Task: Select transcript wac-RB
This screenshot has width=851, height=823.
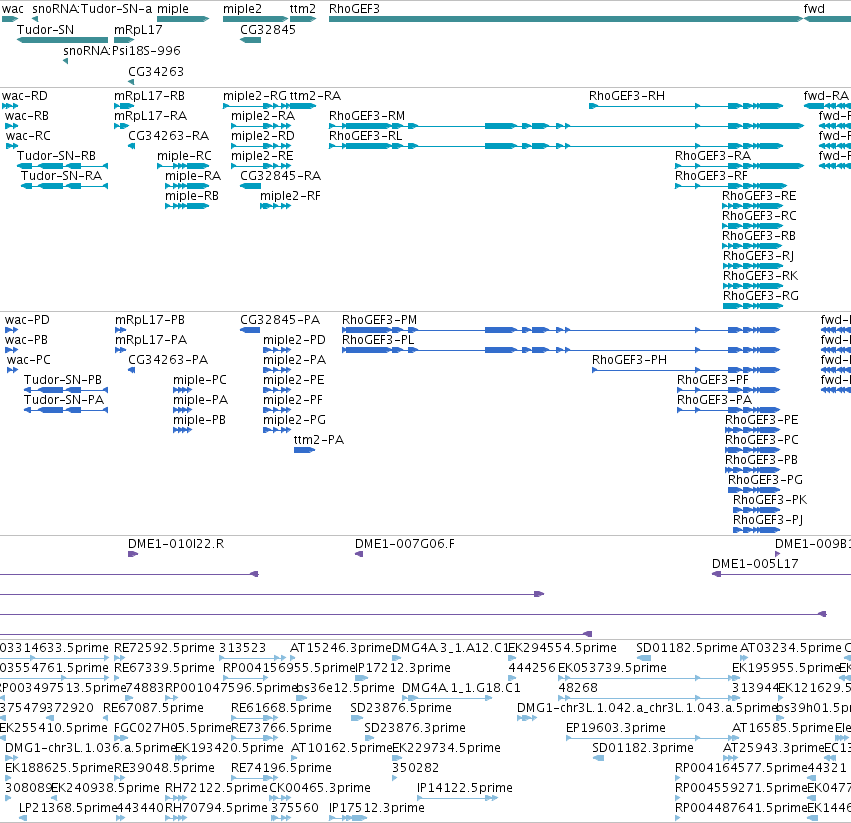Action: (27, 116)
